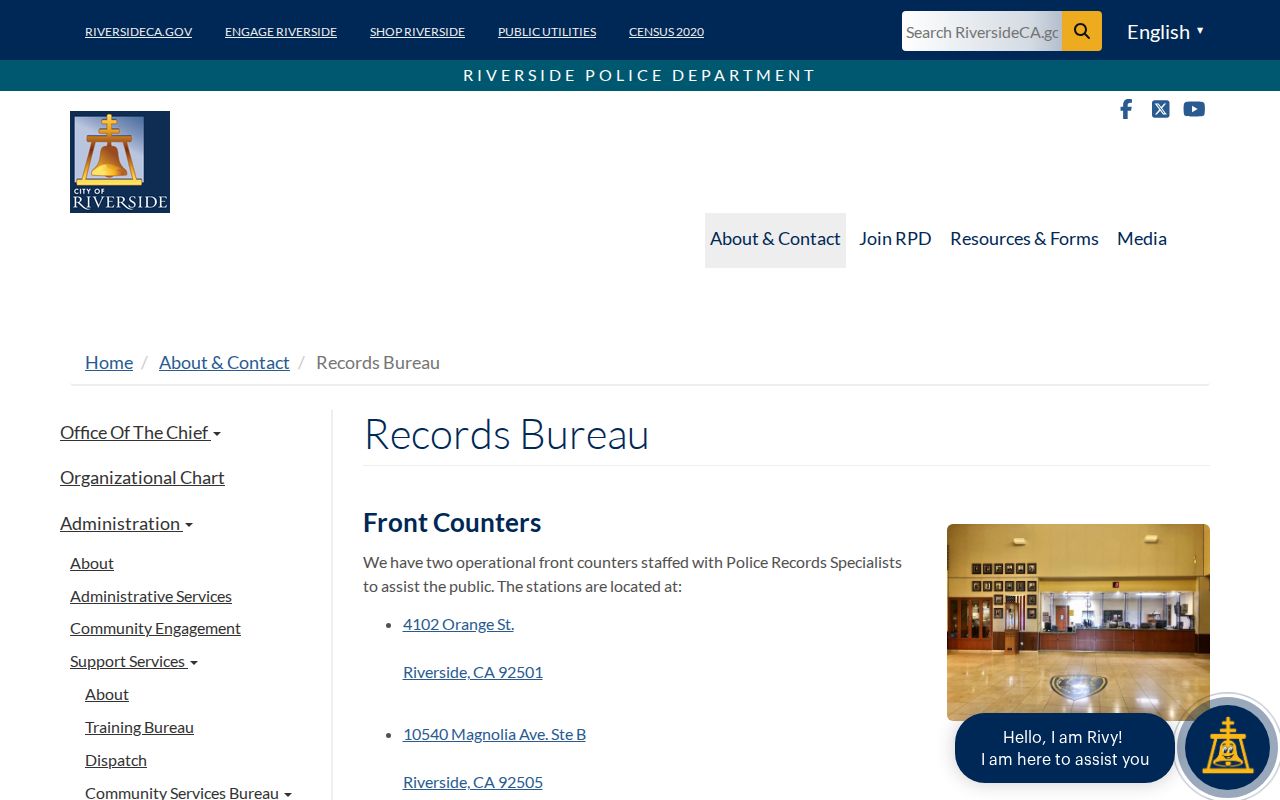Open the Media menu

1142,239
